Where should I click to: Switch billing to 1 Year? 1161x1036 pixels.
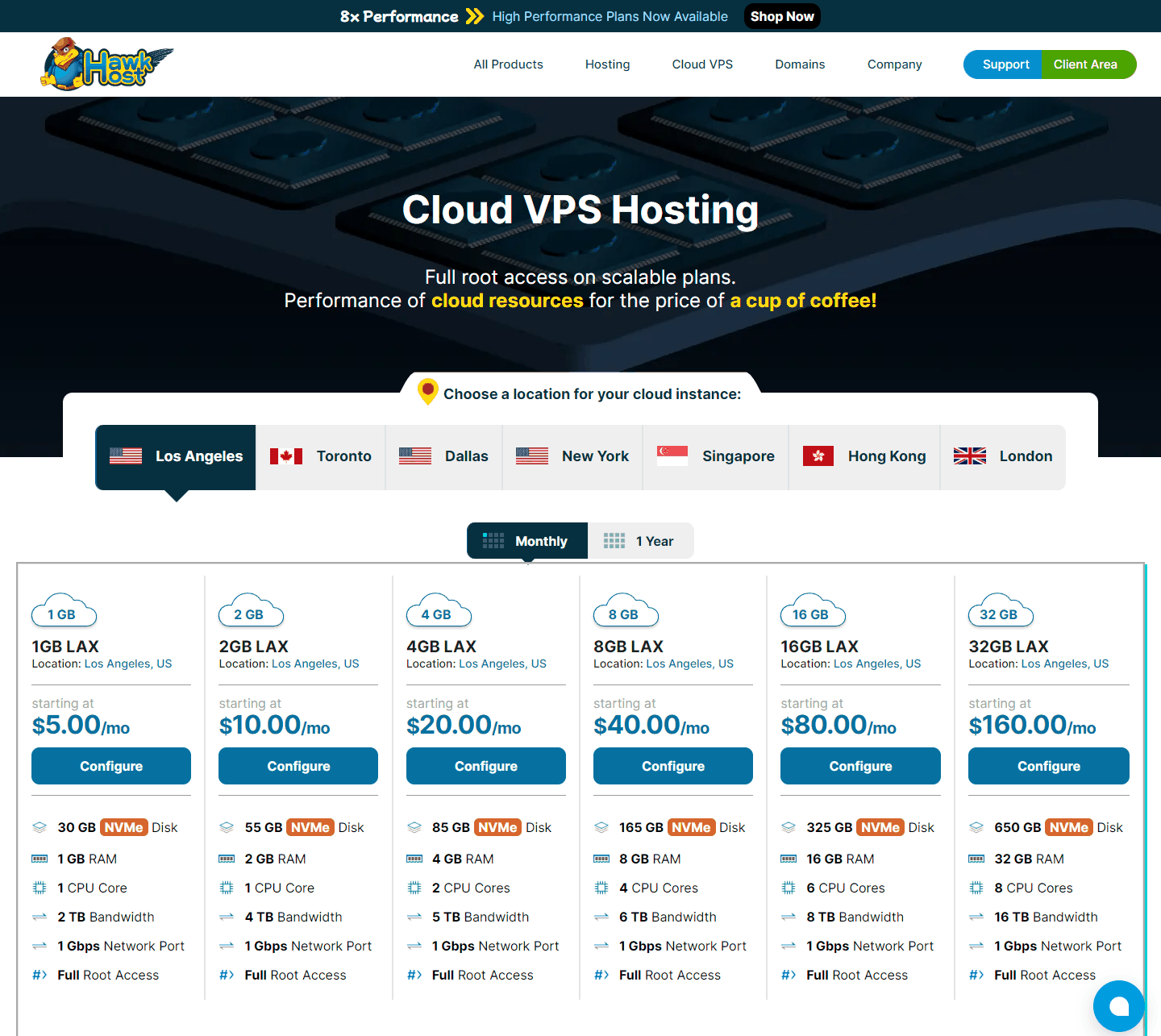(641, 541)
